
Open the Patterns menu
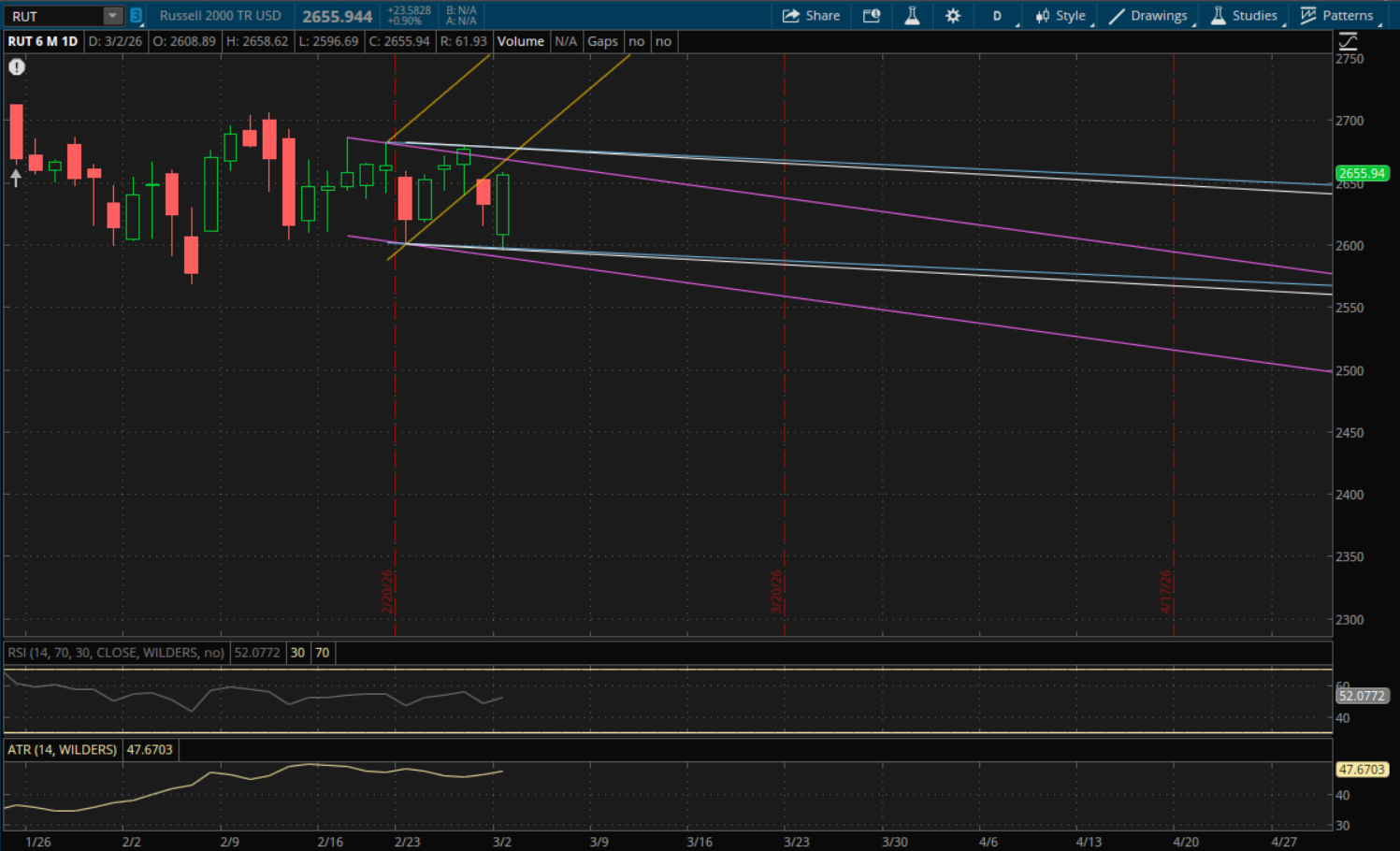tap(1337, 16)
